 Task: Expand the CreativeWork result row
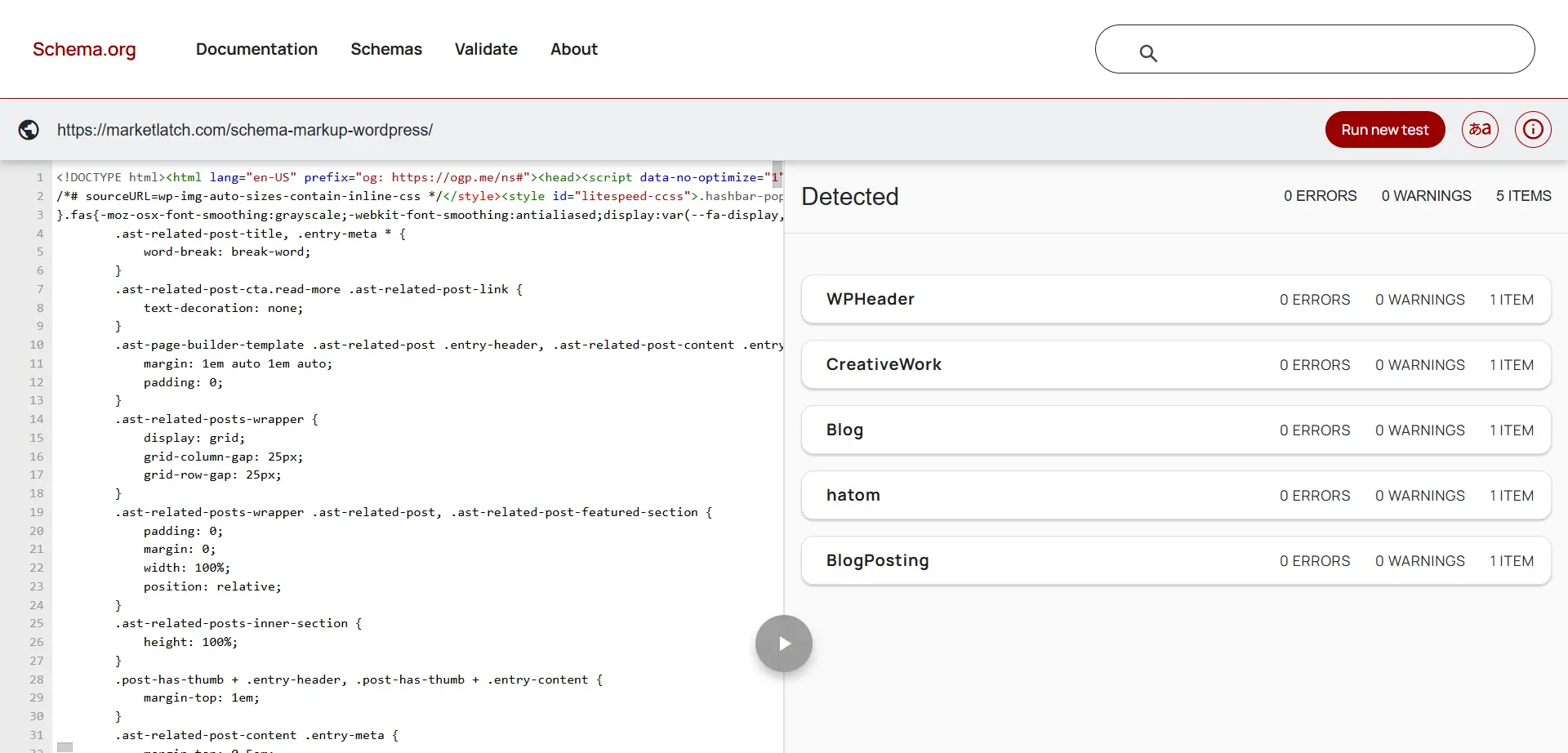(x=1176, y=364)
